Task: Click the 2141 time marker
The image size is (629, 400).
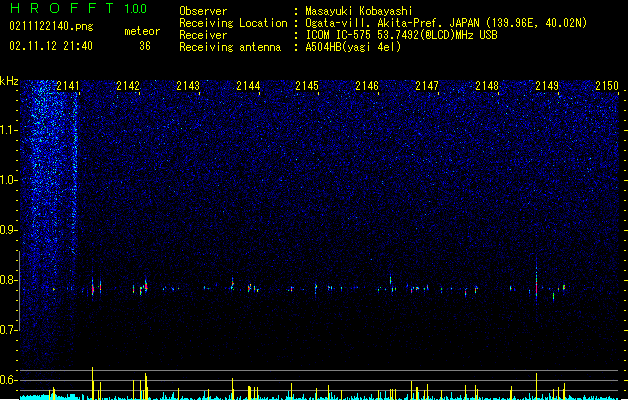Action: [x=68, y=86]
